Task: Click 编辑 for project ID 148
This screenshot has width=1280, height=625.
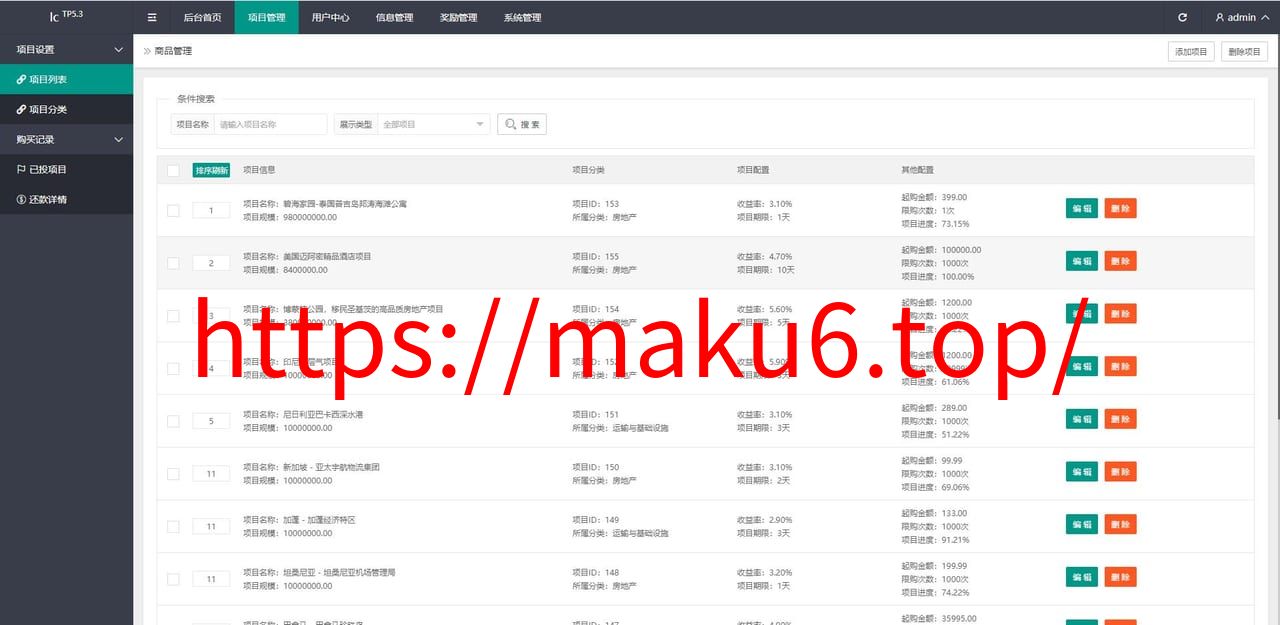Action: coord(1082,577)
